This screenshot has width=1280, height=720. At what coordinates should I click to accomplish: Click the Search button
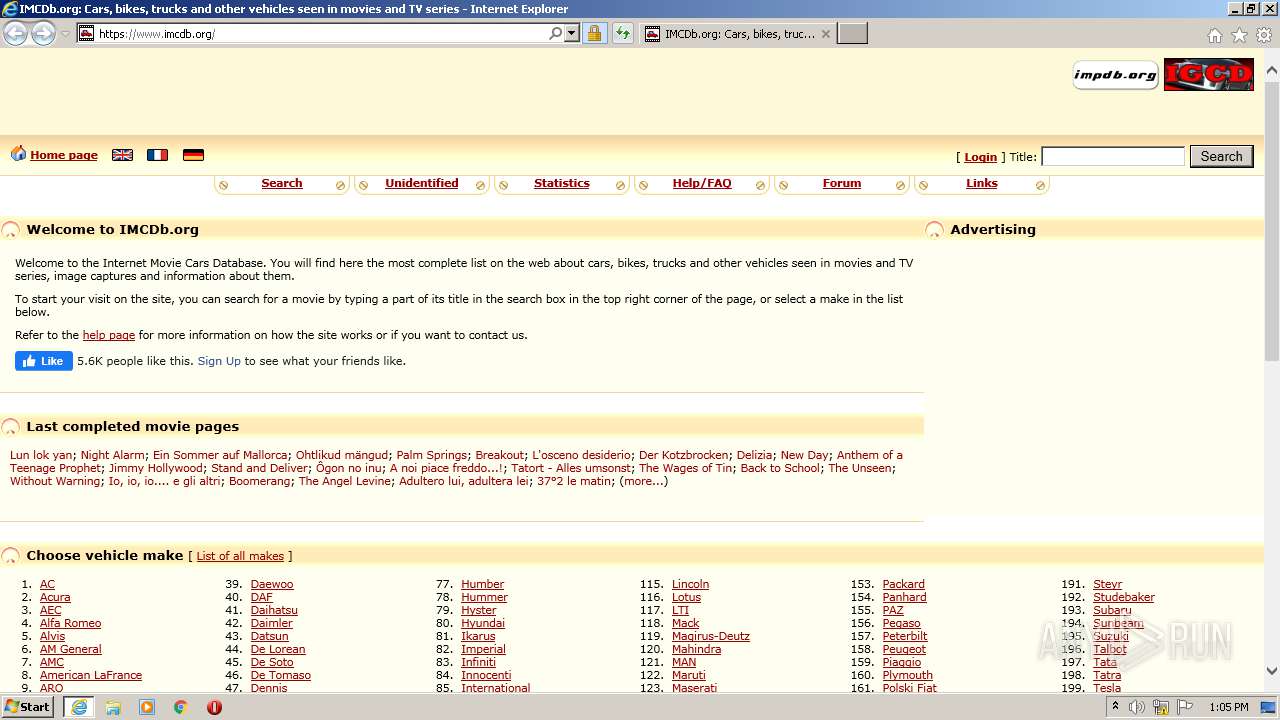tap(1221, 156)
